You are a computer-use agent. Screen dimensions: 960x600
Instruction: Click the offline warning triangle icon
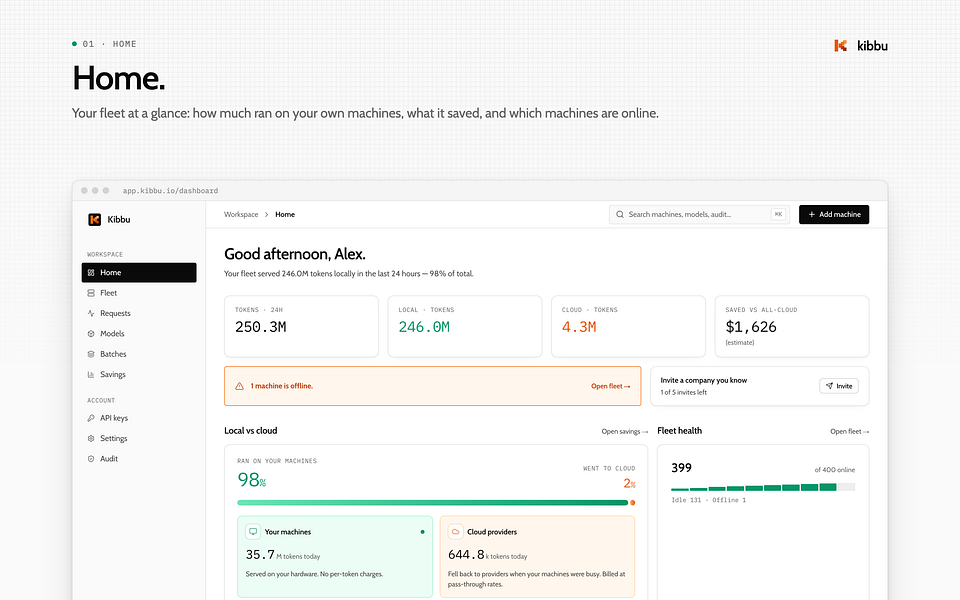pyautogui.click(x=239, y=386)
